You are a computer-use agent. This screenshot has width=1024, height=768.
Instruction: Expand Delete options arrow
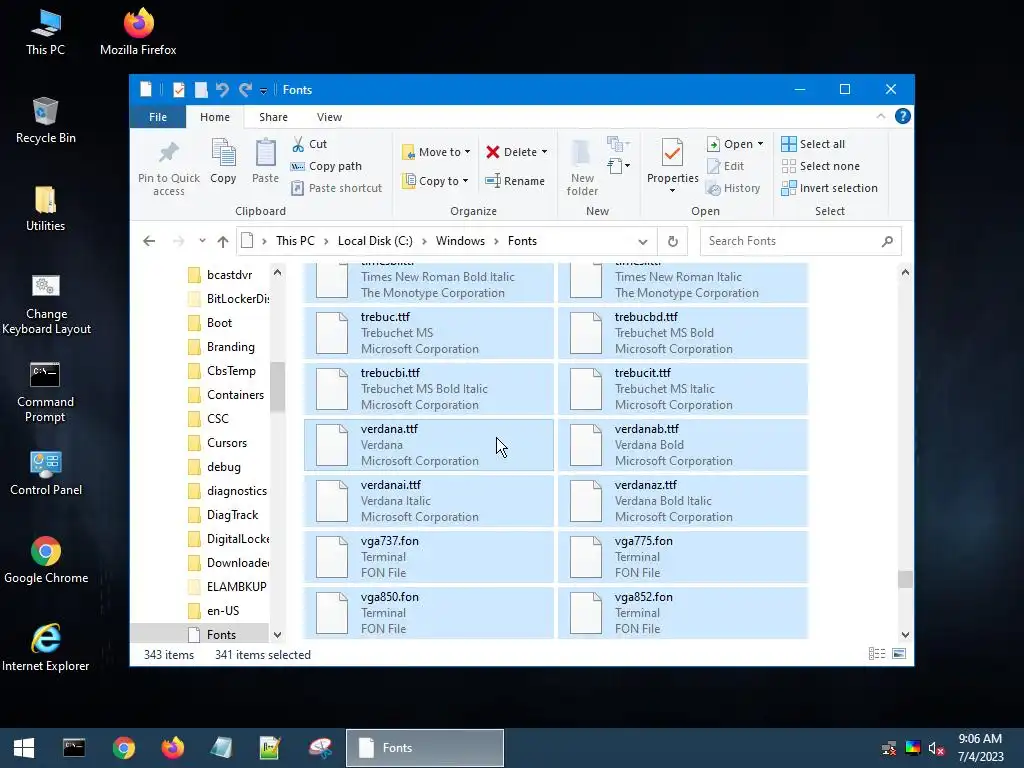(x=544, y=152)
